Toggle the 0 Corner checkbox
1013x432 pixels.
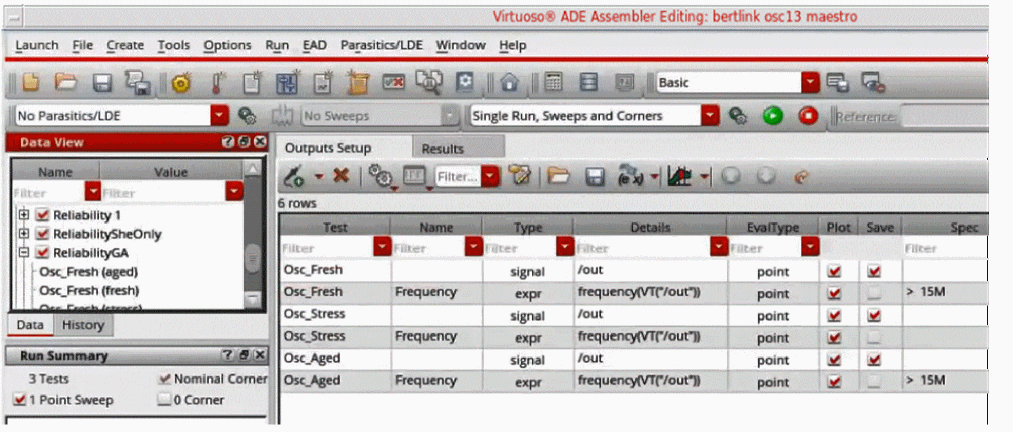click(x=164, y=400)
